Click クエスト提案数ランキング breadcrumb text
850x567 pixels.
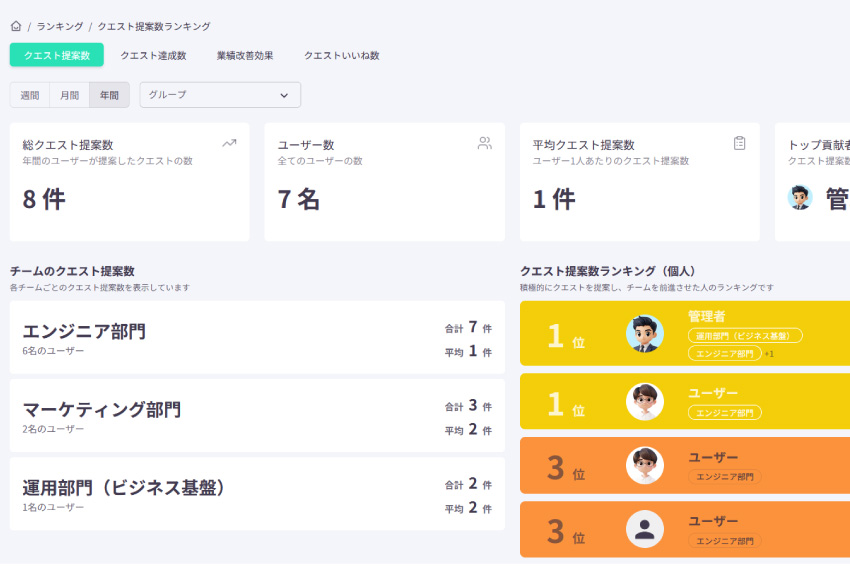(x=154, y=26)
